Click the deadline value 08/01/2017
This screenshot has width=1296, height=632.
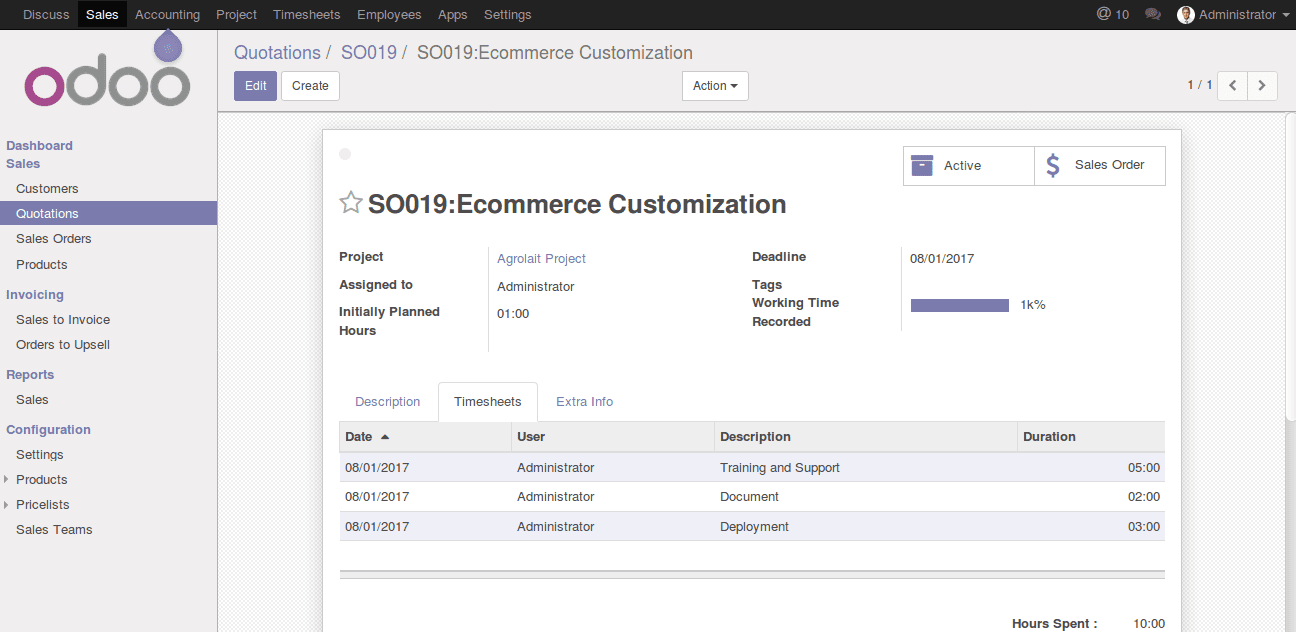click(x=942, y=259)
